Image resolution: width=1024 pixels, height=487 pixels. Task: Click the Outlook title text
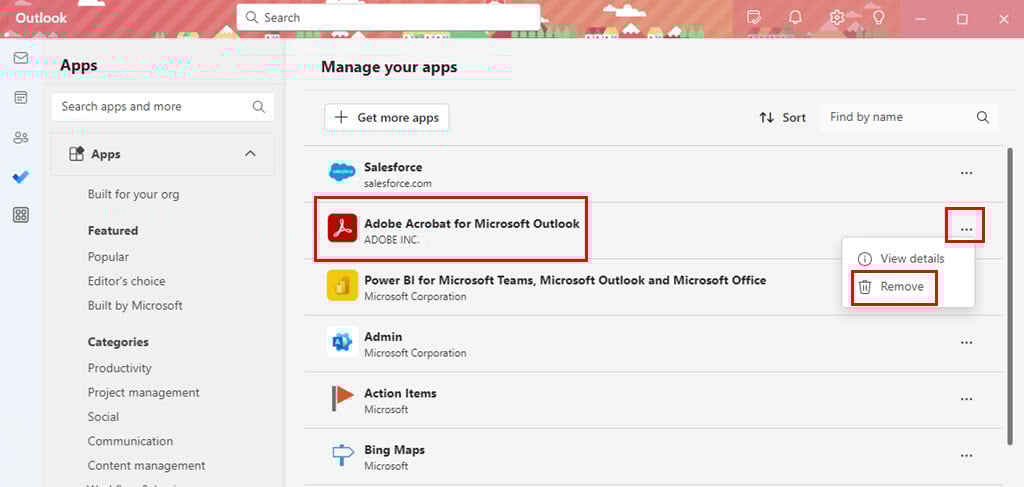coord(41,18)
